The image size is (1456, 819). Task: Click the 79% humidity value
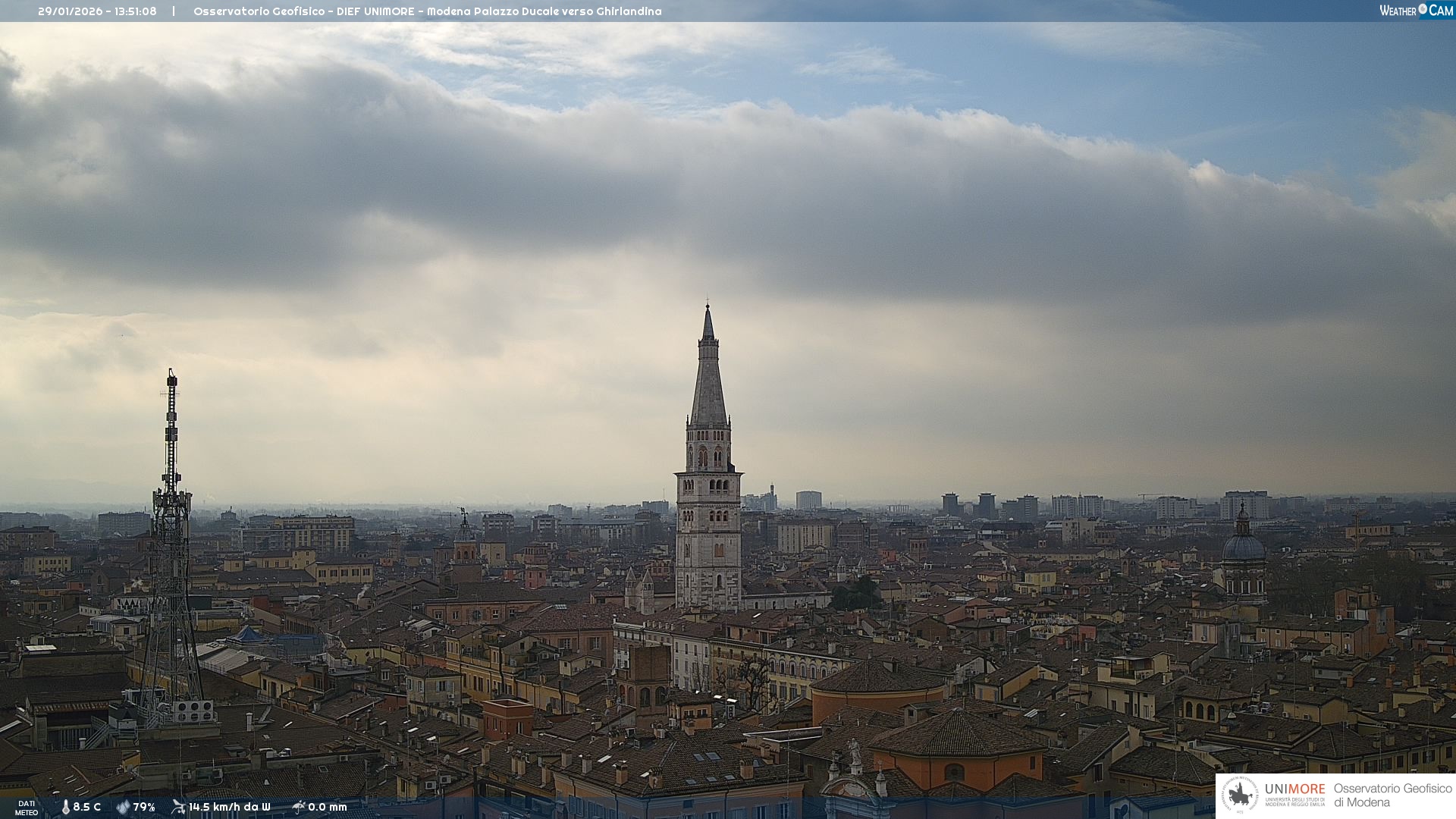(x=144, y=808)
